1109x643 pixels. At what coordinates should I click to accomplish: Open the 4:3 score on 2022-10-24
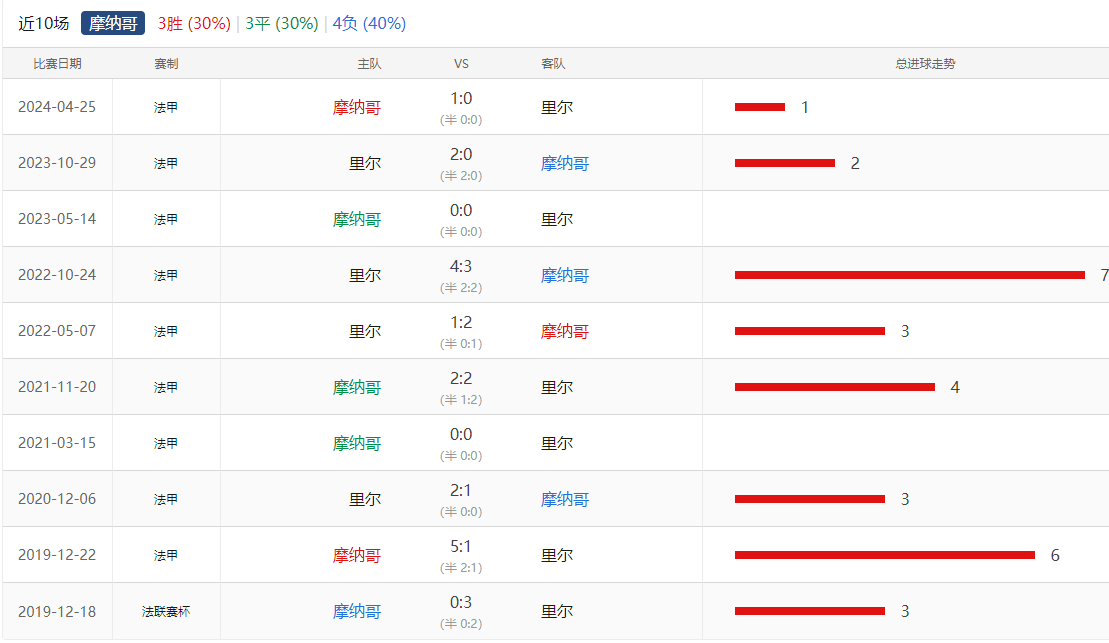click(461, 267)
